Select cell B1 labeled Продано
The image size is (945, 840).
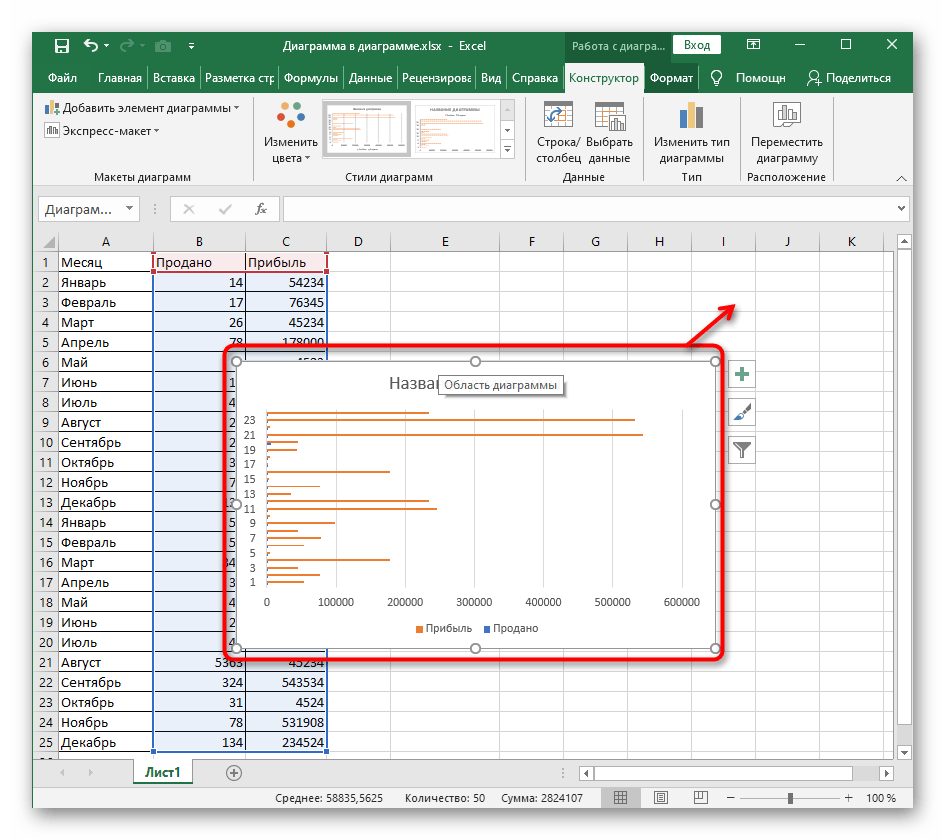199,262
